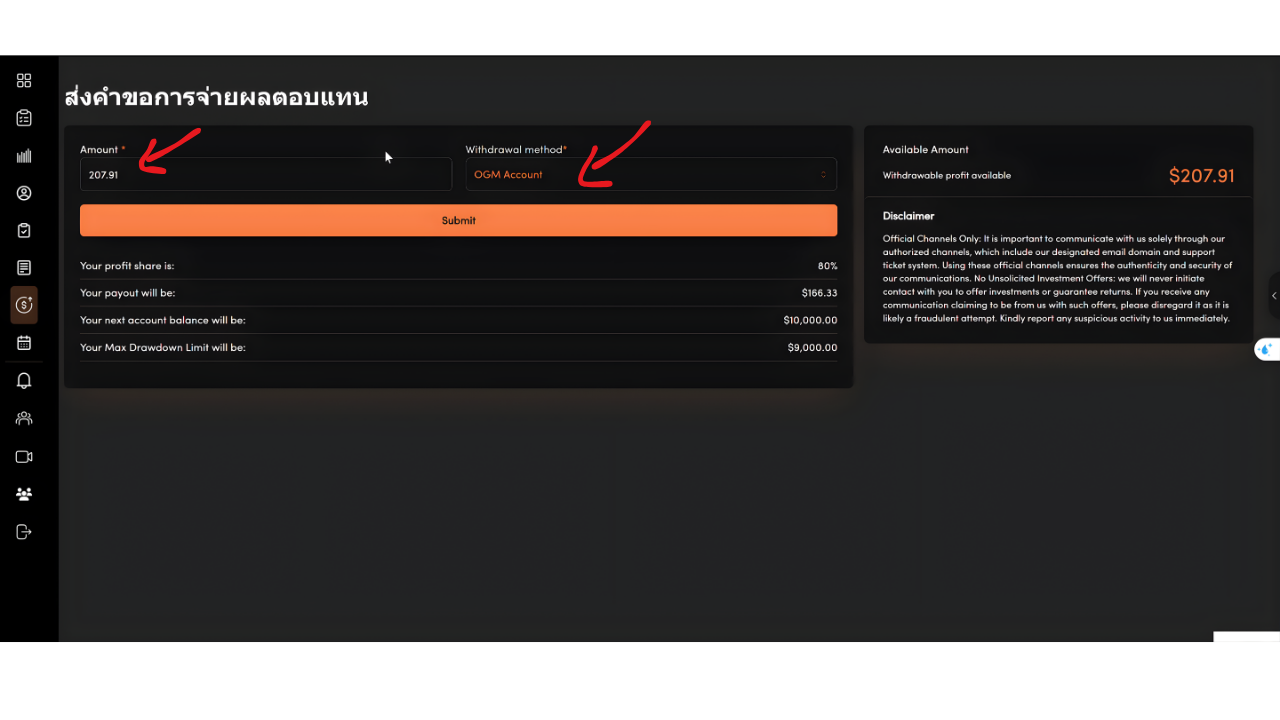Click the arrows on OGM Account selector

[x=823, y=175]
